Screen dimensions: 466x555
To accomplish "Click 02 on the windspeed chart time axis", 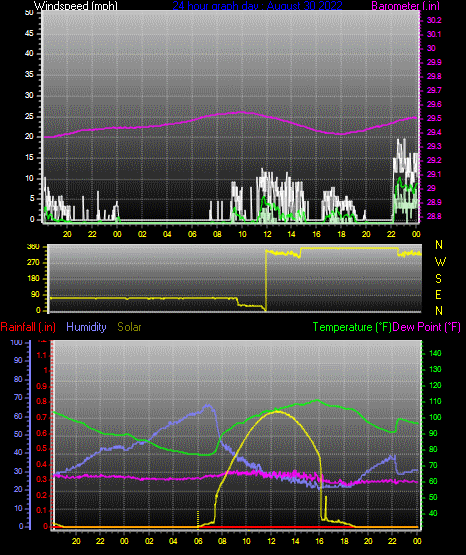I will [142, 234].
